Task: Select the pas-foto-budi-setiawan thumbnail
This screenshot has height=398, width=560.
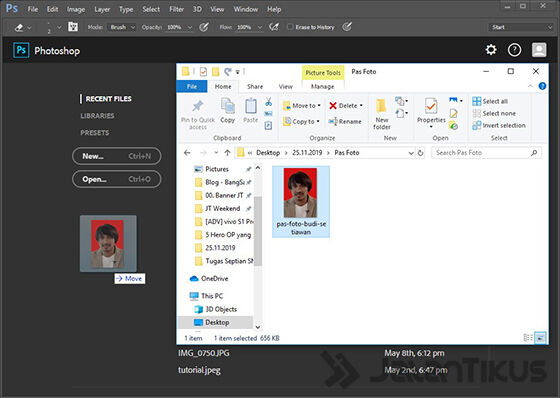Action: coord(301,201)
